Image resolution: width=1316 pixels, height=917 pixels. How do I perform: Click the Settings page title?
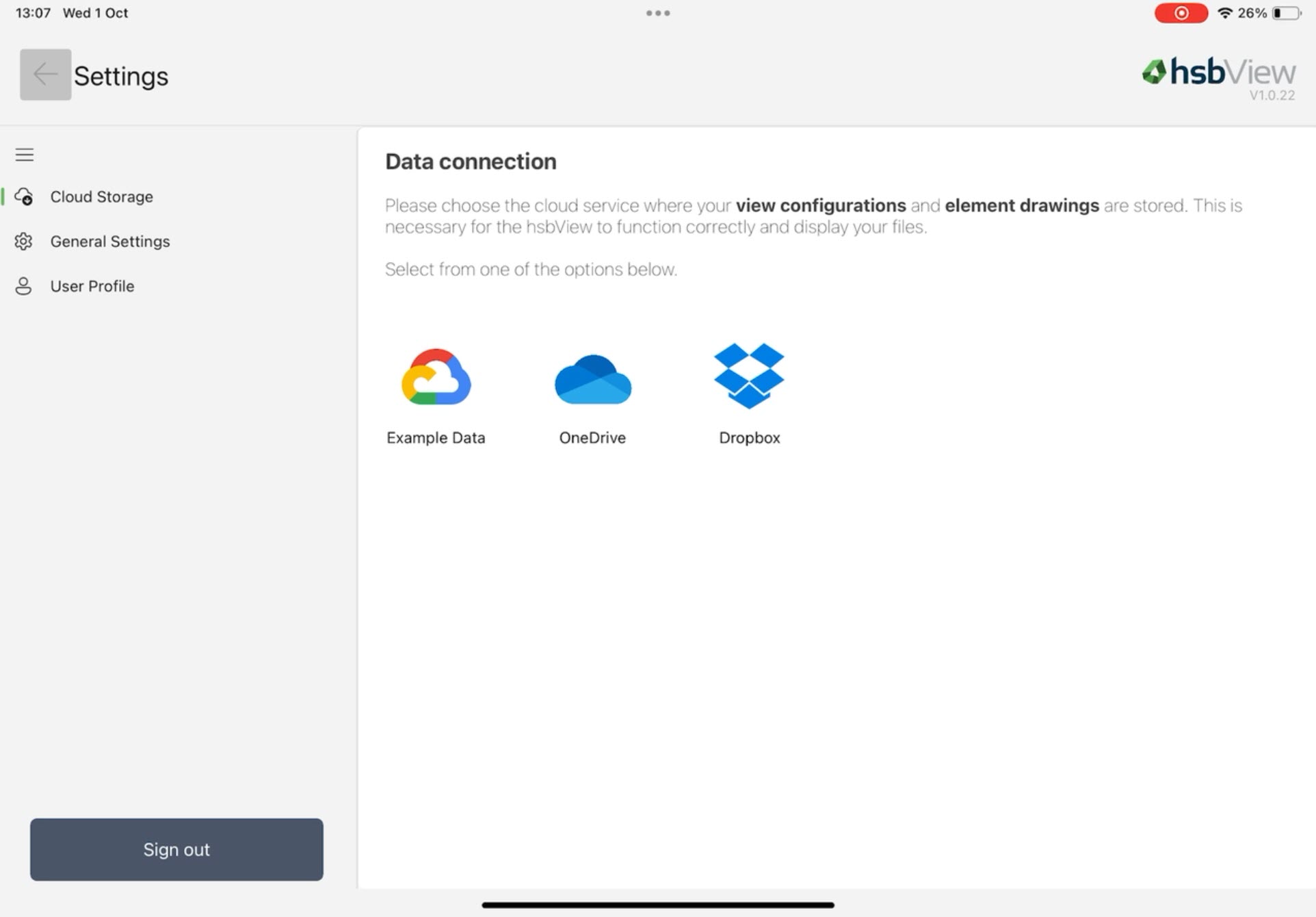point(121,76)
